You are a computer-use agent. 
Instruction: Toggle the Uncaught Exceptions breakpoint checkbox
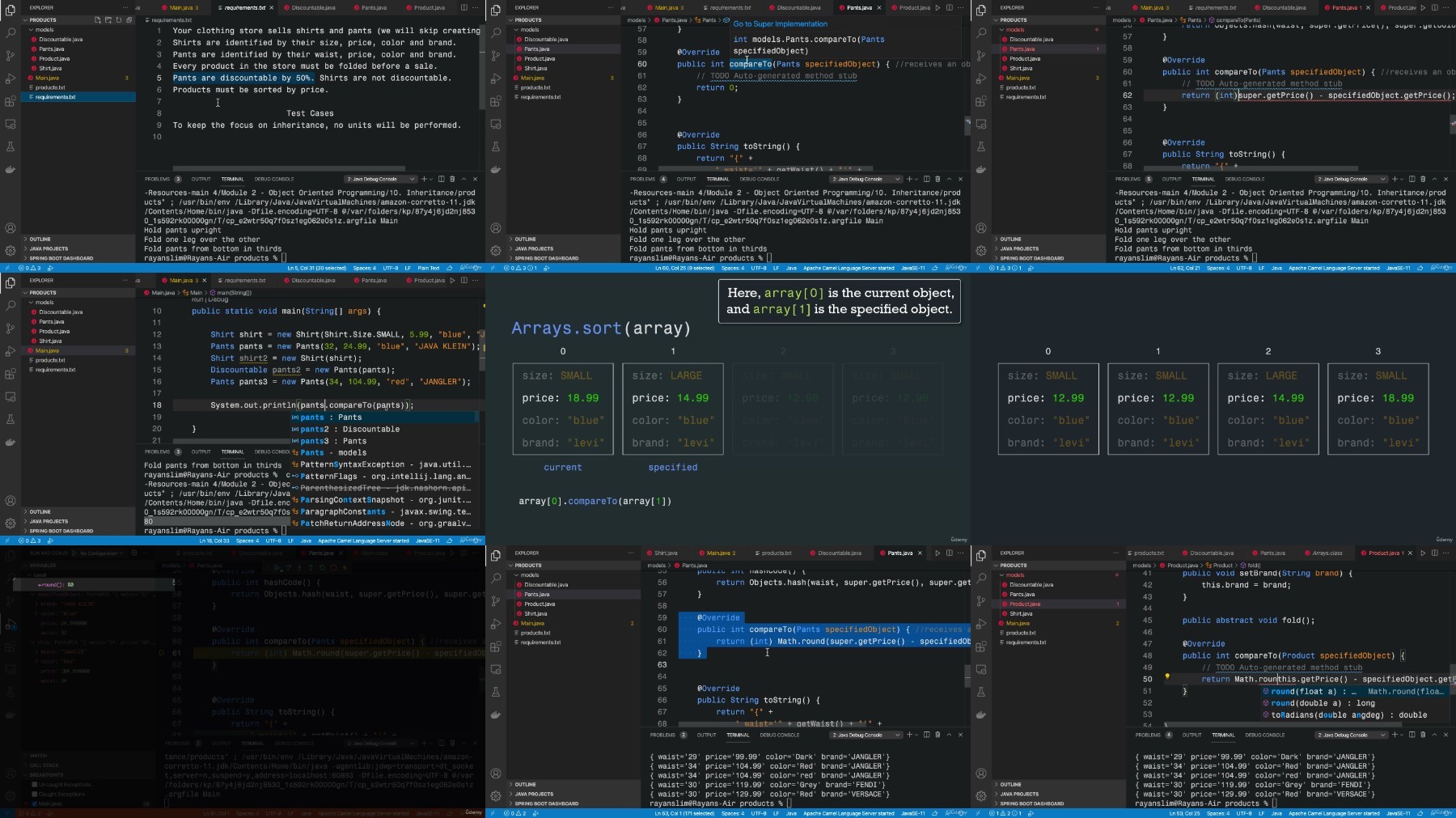click(35, 785)
